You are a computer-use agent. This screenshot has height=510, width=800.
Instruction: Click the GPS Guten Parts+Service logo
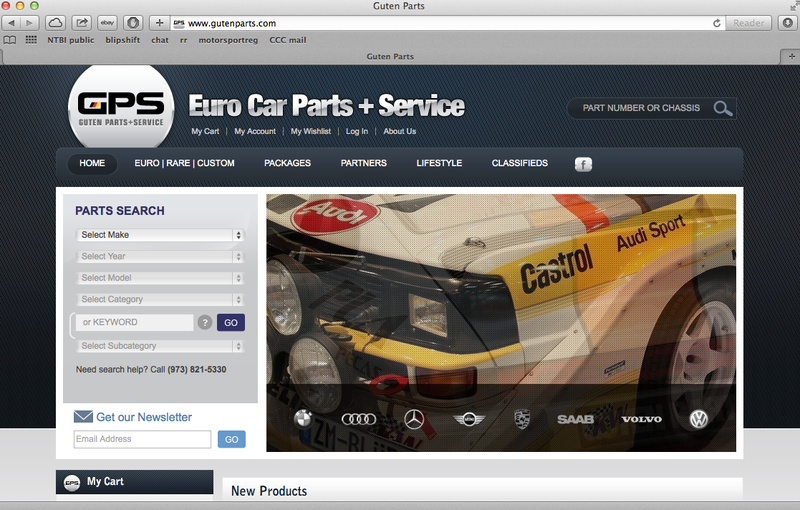(121, 108)
